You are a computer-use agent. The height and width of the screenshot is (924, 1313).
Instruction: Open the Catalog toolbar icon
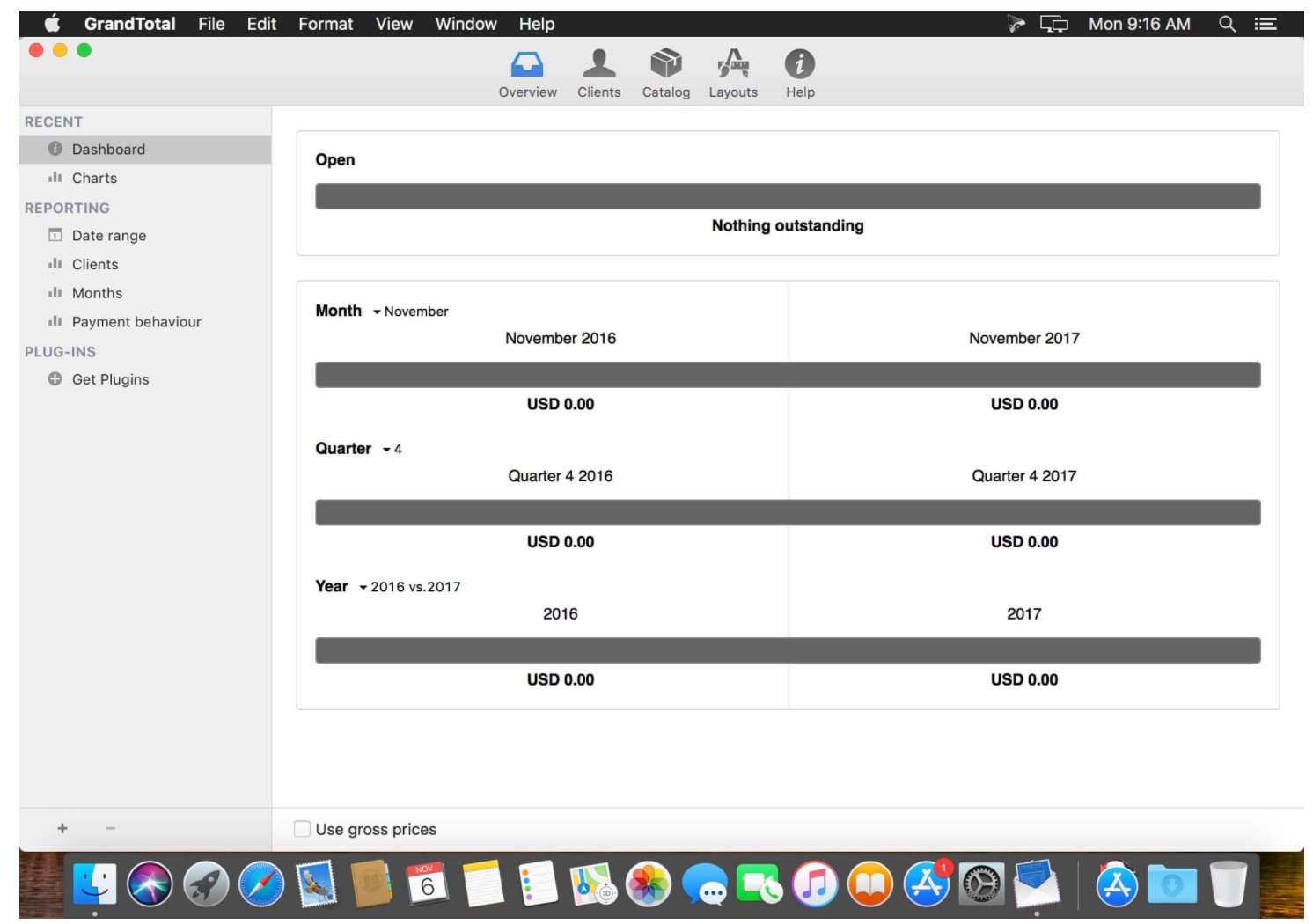[x=665, y=73]
